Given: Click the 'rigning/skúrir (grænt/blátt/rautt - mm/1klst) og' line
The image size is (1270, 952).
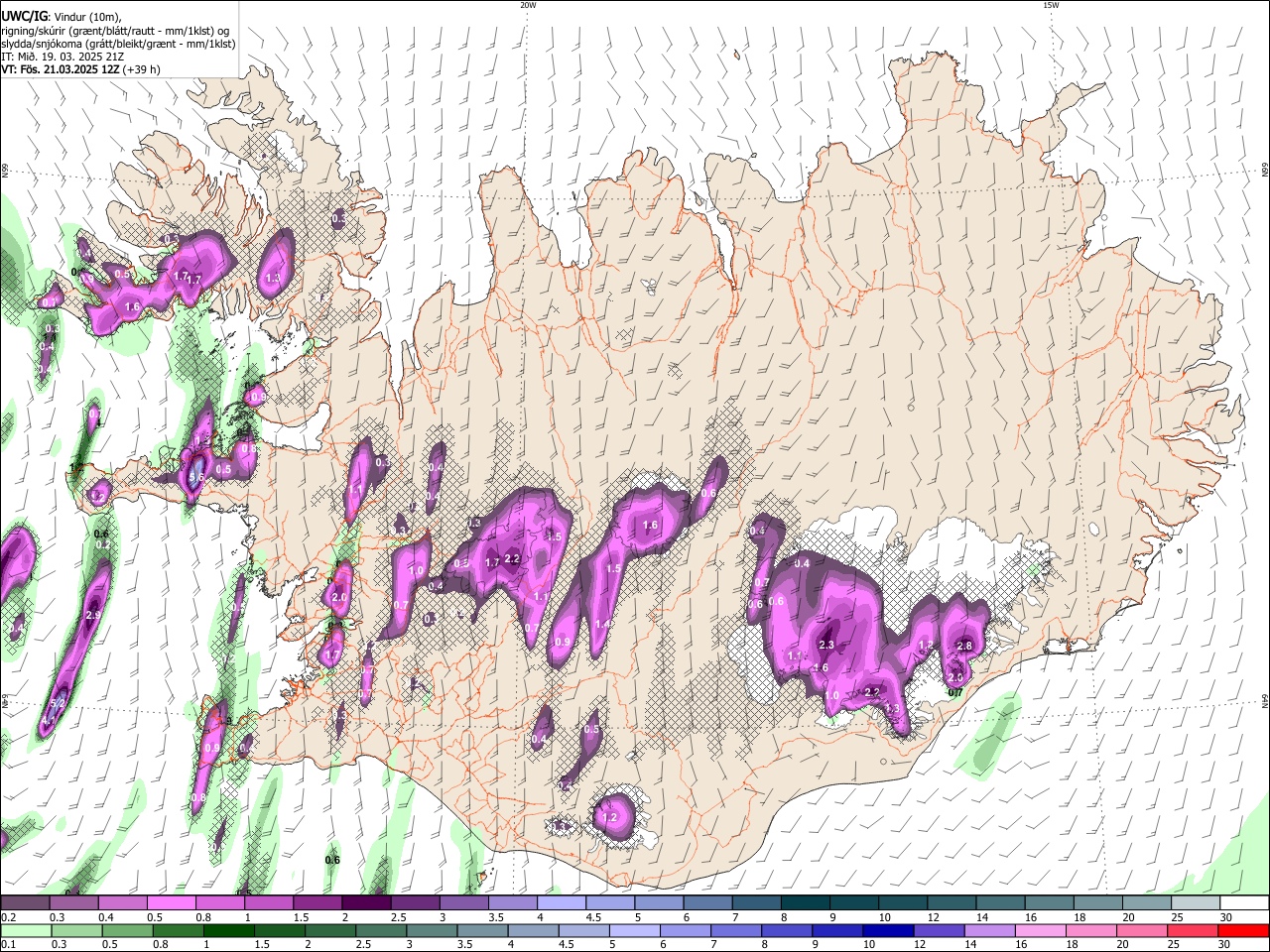Looking at the screenshot, I should tap(115, 30).
